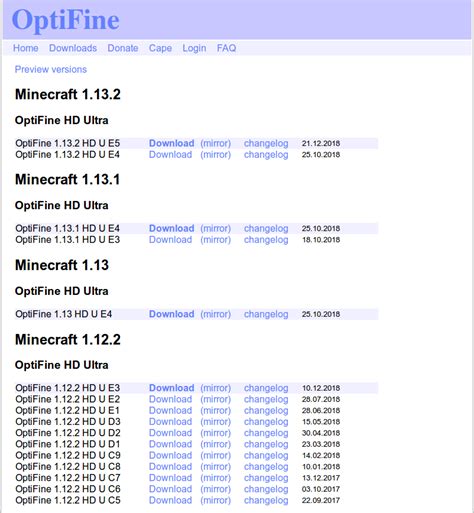Open mirror for OptiFine 1.12.2 HD U C6

[216, 489]
